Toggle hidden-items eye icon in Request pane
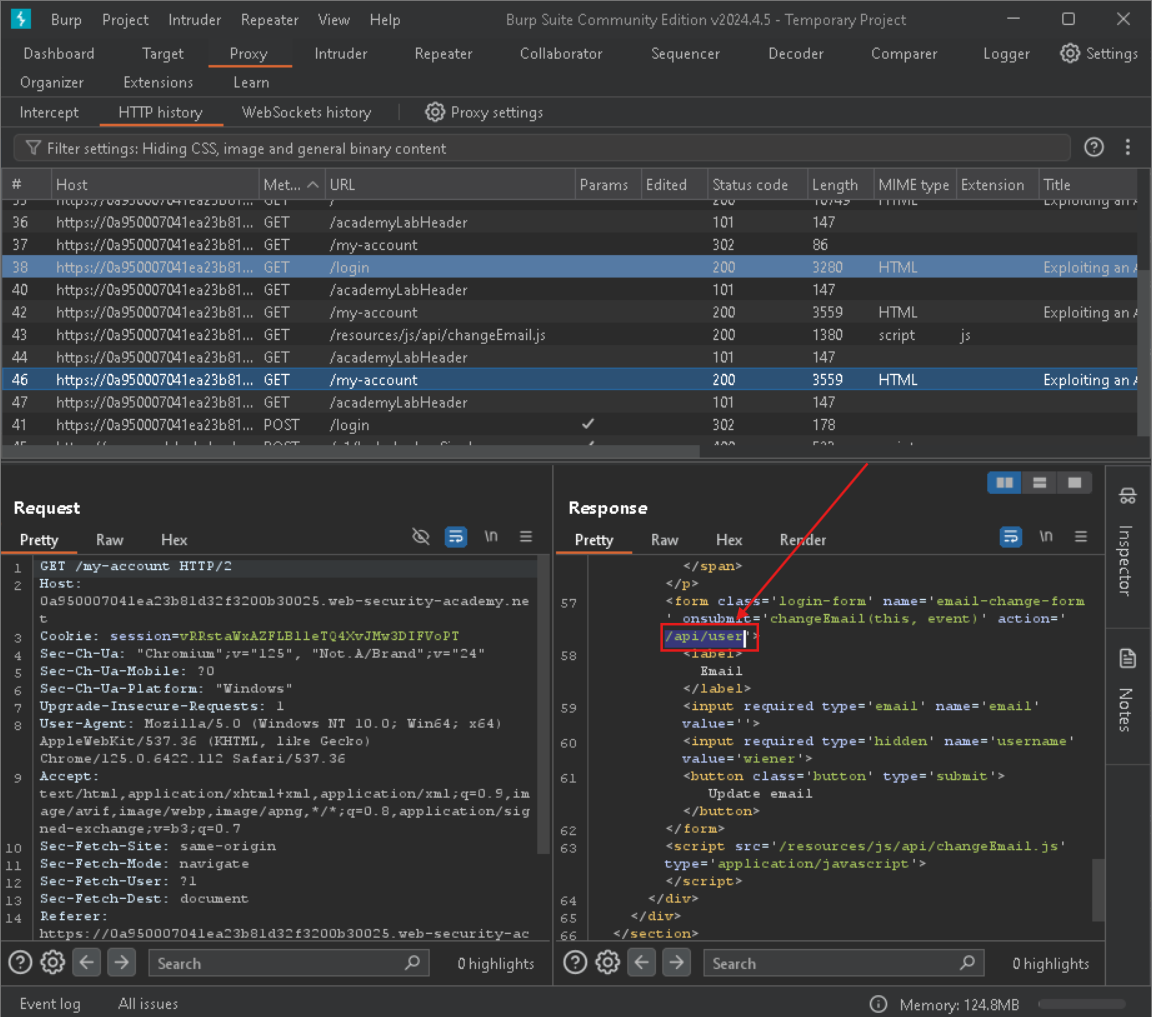Viewport: 1152px width, 1017px height. click(421, 537)
